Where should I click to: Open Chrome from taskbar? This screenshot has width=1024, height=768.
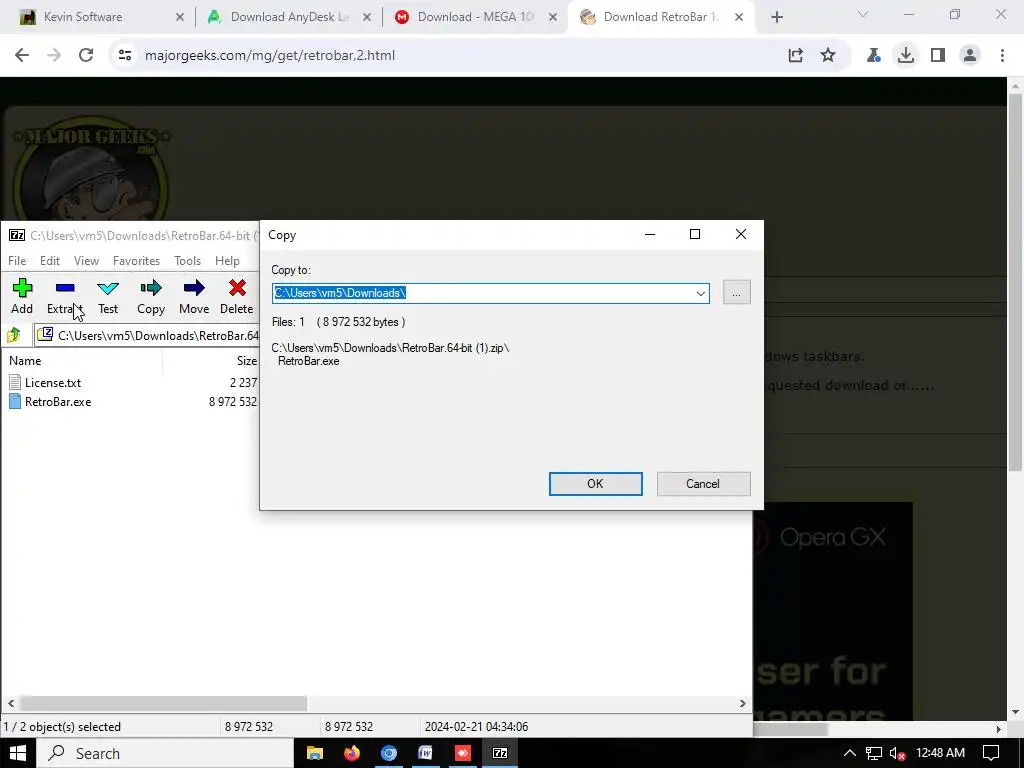click(389, 753)
